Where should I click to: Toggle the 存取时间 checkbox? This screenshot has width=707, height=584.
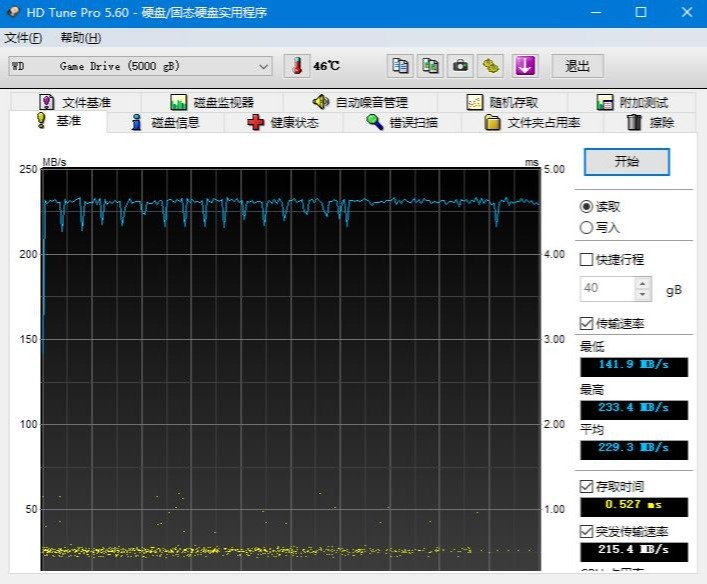pos(586,486)
